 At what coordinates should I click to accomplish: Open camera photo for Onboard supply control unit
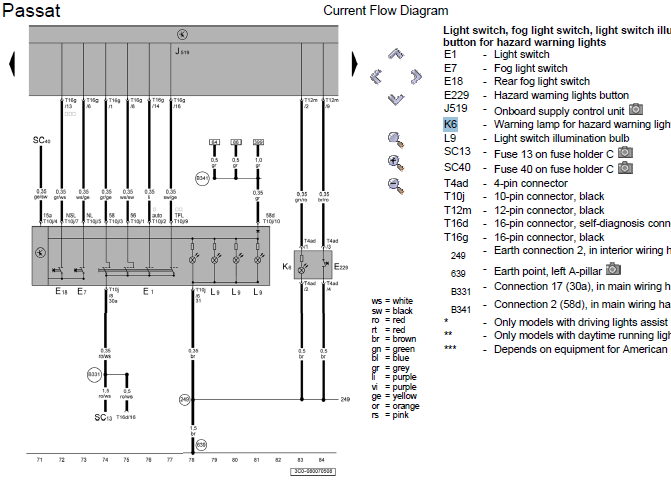tap(636, 110)
